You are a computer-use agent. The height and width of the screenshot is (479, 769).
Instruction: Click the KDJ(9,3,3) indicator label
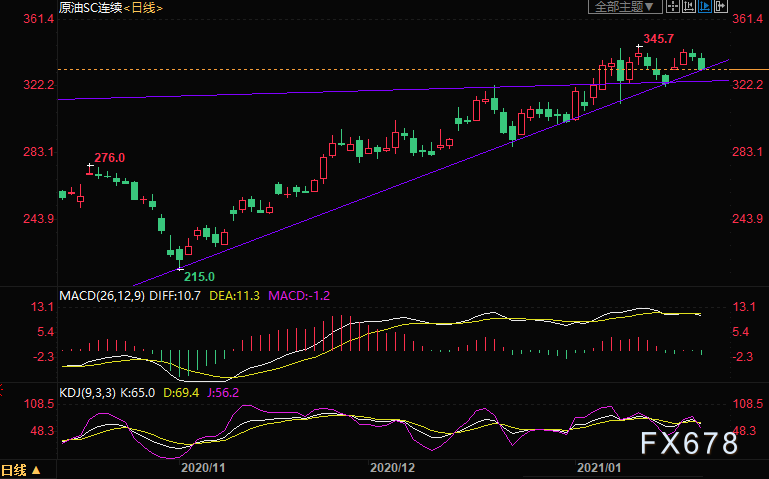click(87, 393)
